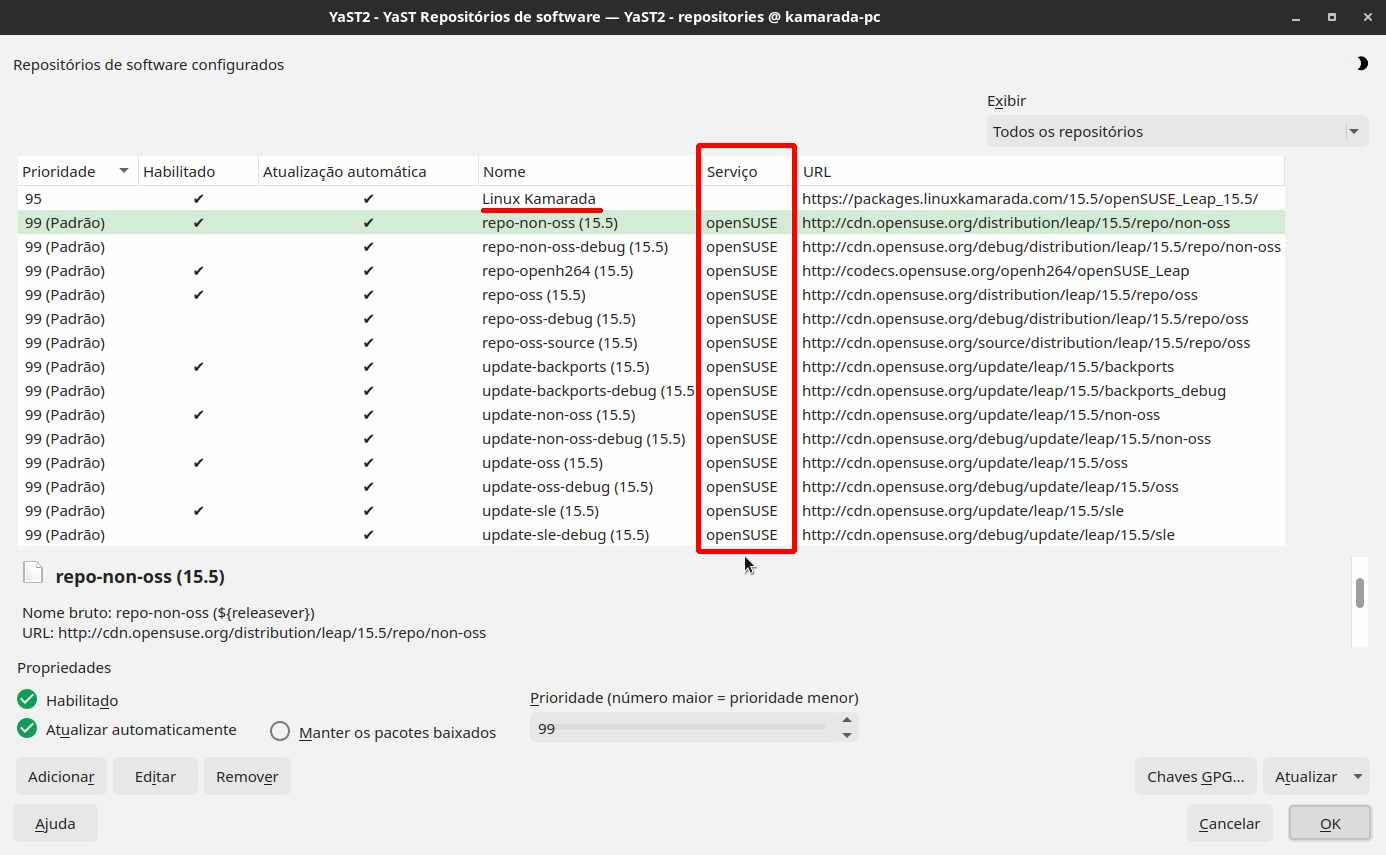Click the Adicionar button

(x=61, y=776)
